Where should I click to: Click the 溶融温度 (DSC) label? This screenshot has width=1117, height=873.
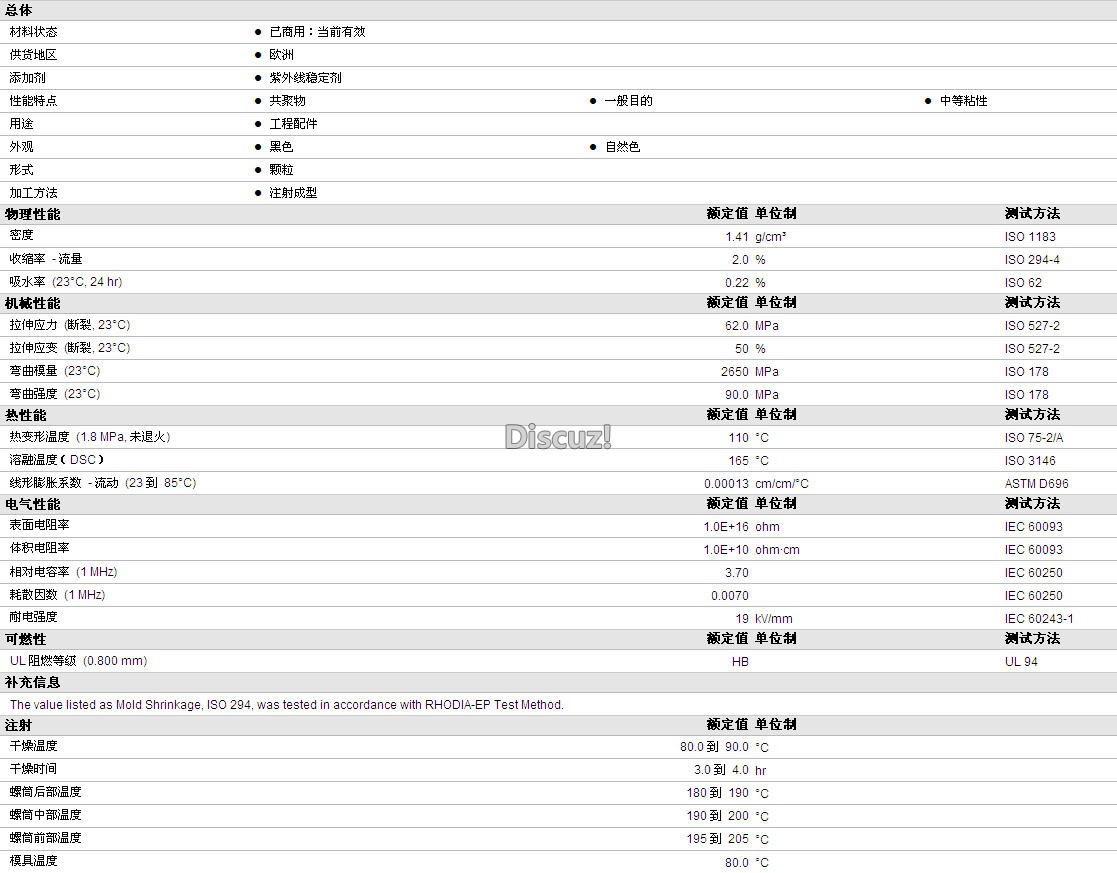coord(57,460)
